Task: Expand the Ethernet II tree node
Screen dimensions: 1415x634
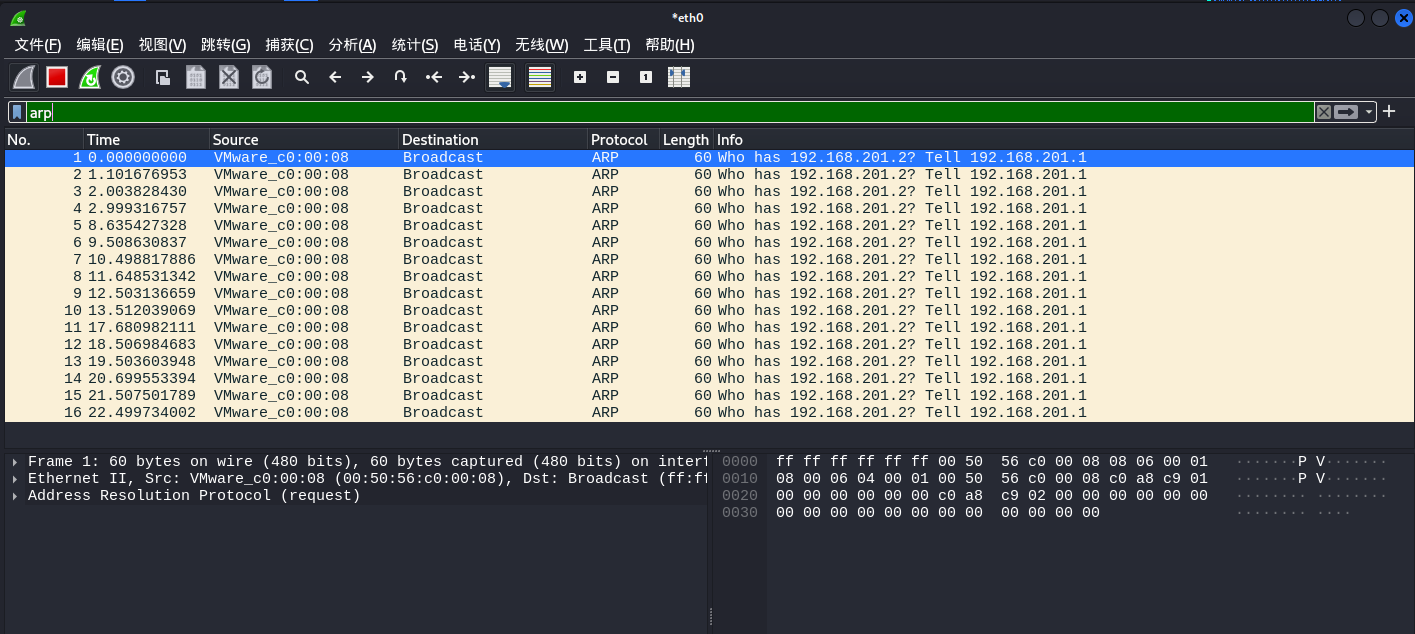Action: coord(15,479)
